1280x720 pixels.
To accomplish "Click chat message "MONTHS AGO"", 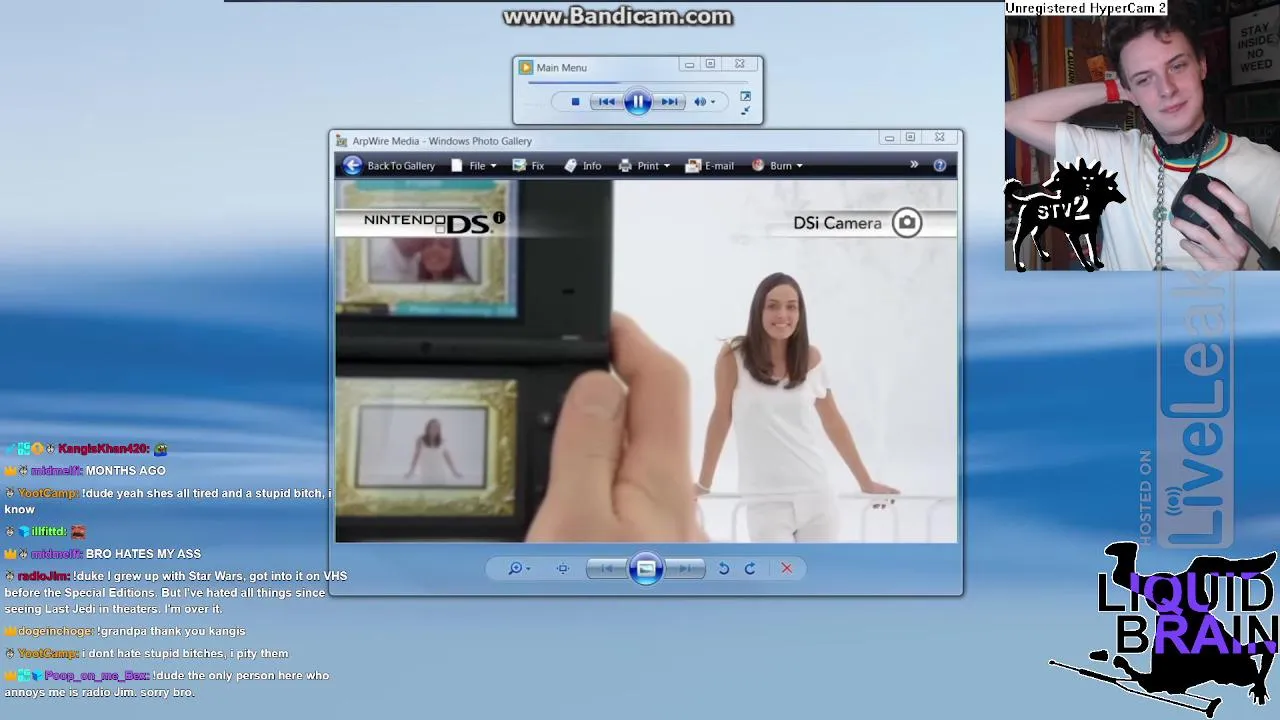I will [x=126, y=471].
